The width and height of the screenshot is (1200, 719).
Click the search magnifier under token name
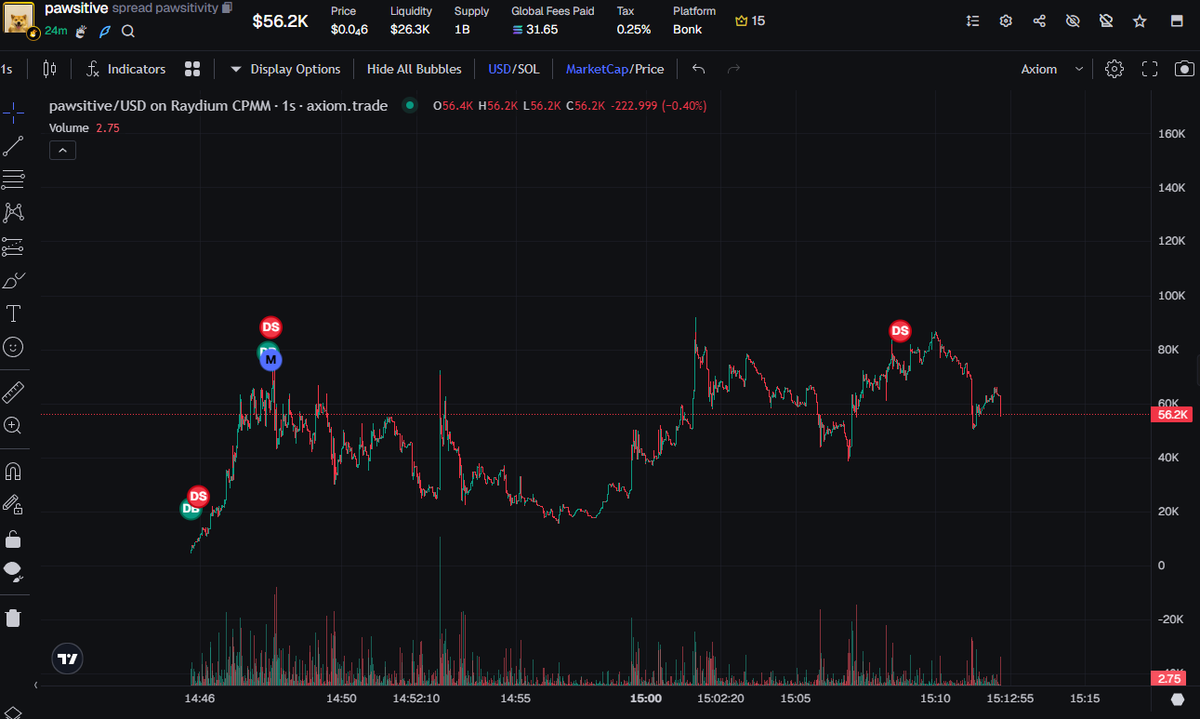point(128,31)
